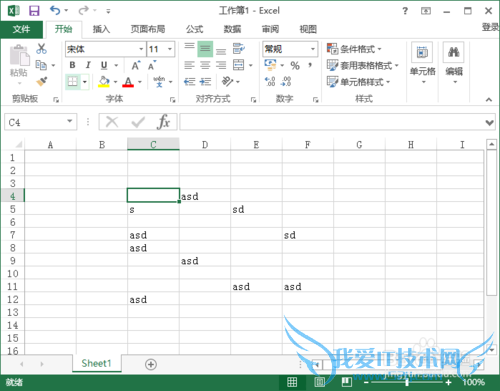This screenshot has height=391, width=500.
Task: Add a new sheet with plus button
Action: tap(151, 364)
